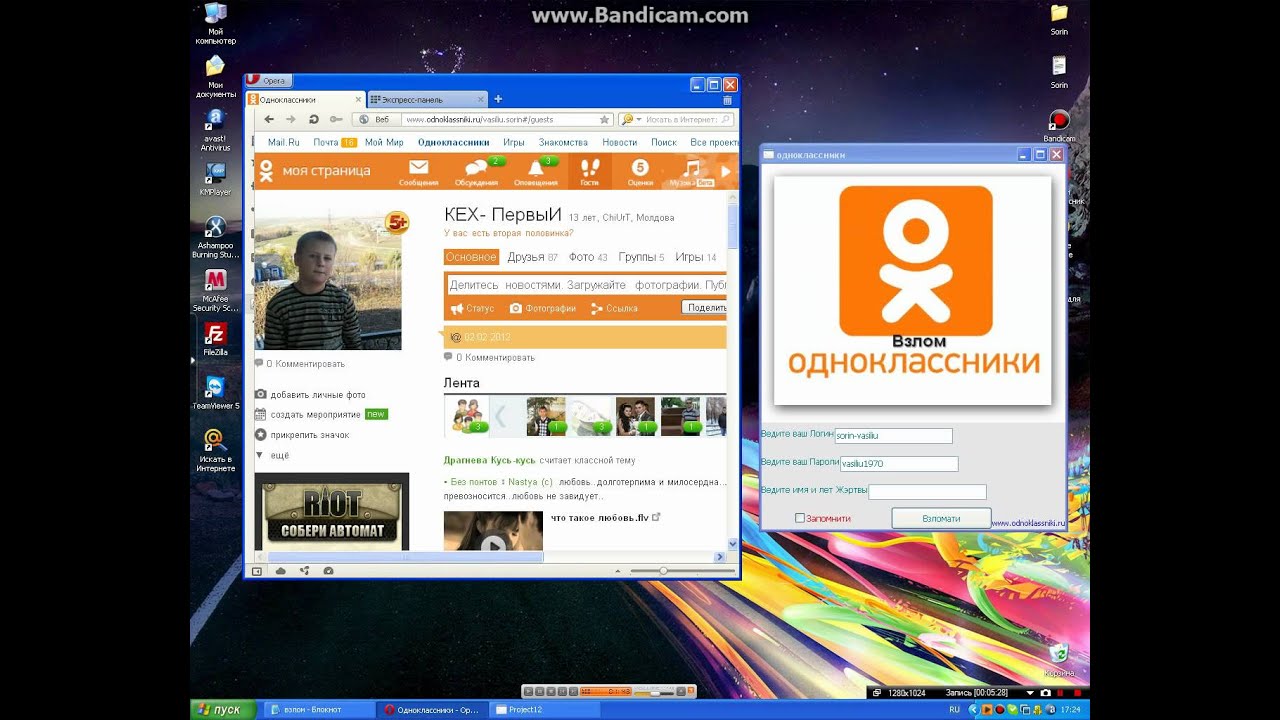Image resolution: width=1280 pixels, height=720 pixels.
Task: Adjust the Opera zoom slider
Action: pos(681,571)
